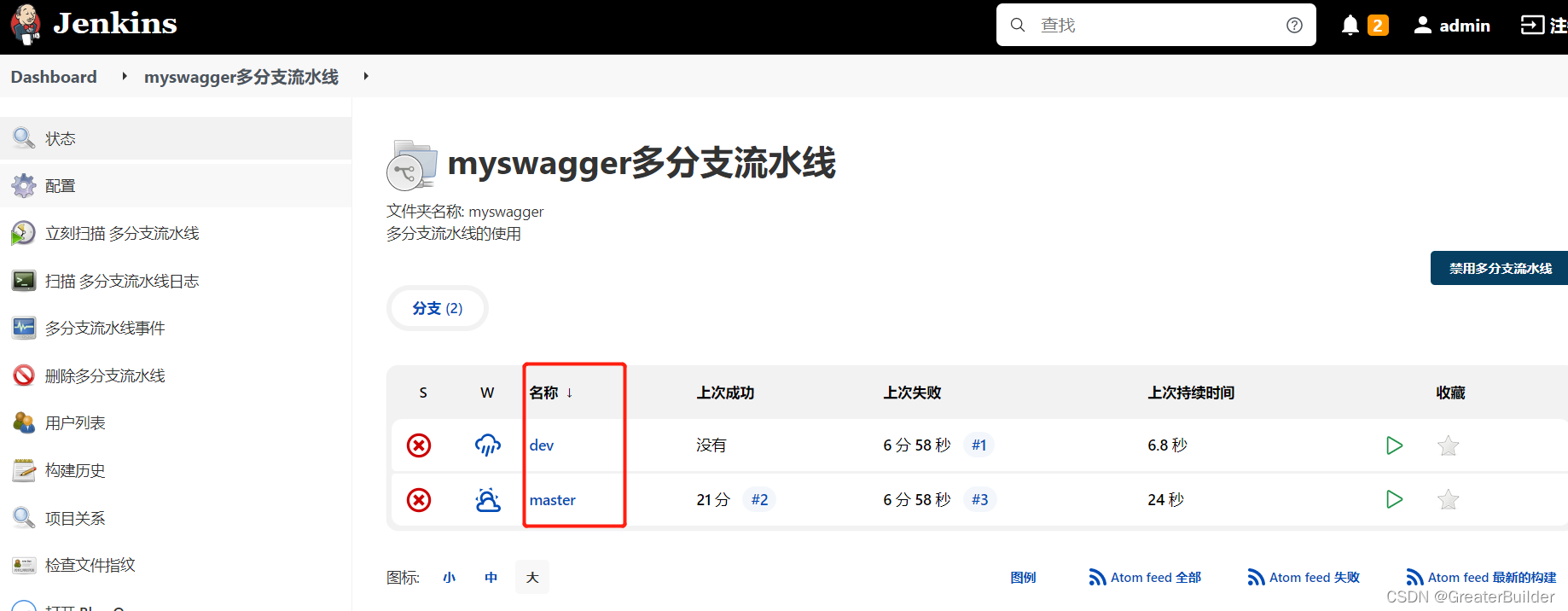Click the 禁用多分支流水线 button
Viewport: 1568px width, 611px height.
[1499, 268]
